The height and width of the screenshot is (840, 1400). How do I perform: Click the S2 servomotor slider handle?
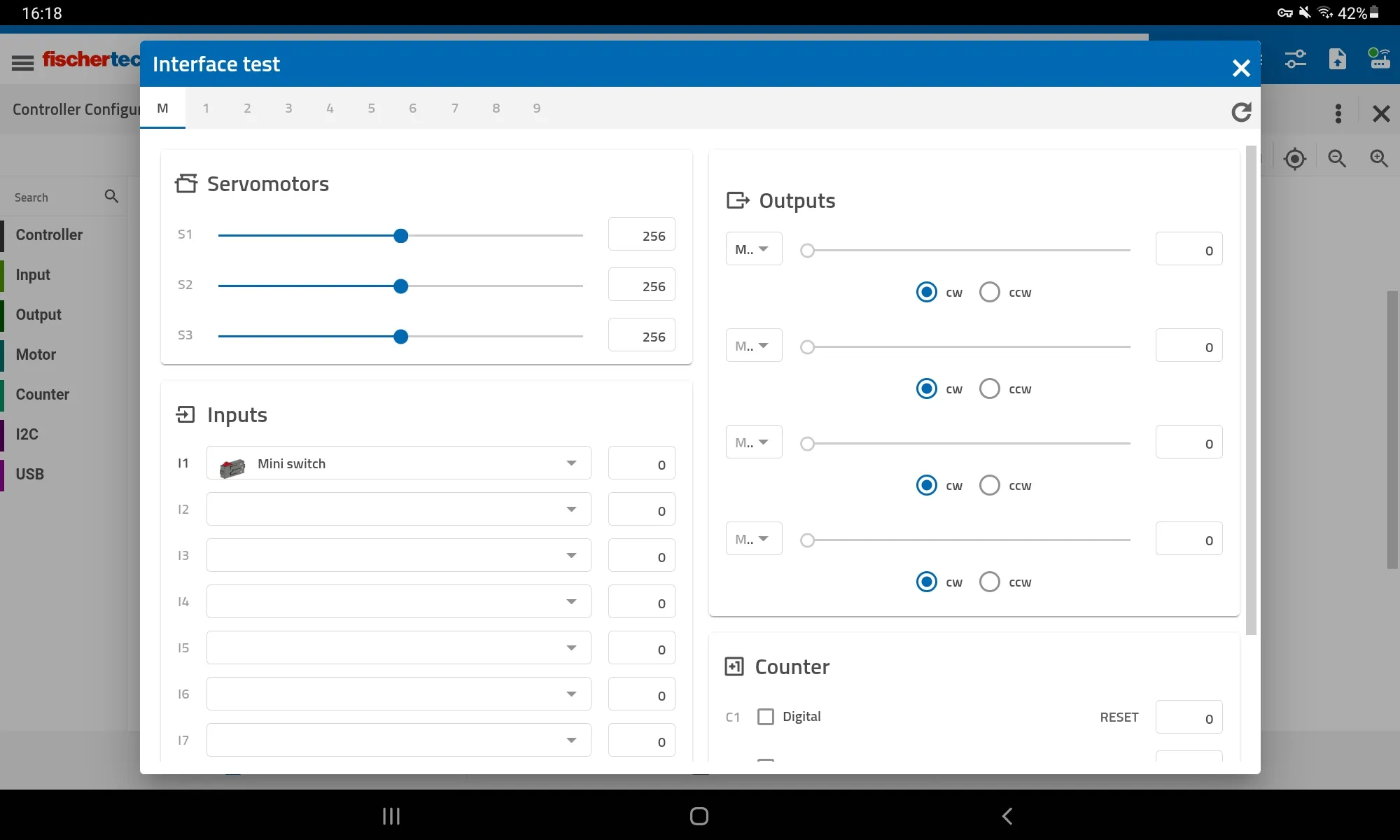pyautogui.click(x=400, y=286)
